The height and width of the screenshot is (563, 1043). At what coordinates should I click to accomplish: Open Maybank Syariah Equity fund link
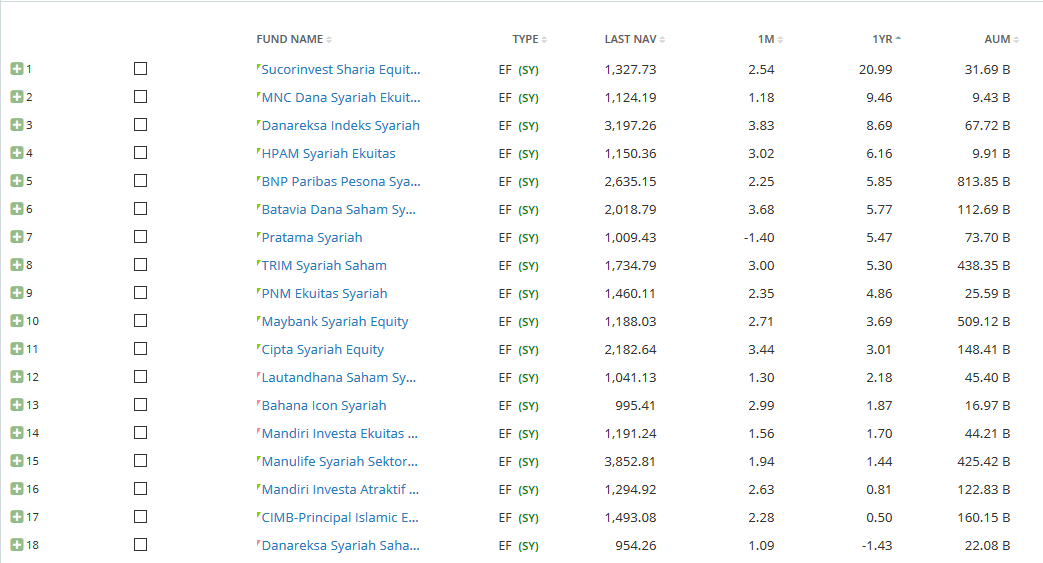(335, 322)
